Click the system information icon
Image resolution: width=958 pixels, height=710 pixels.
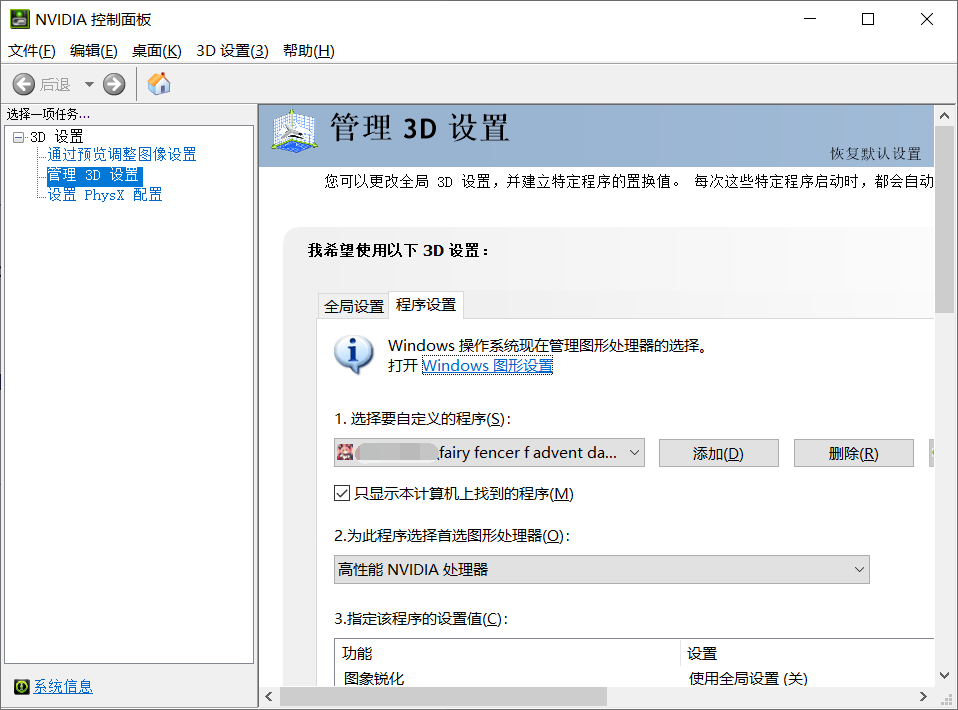coord(21,686)
